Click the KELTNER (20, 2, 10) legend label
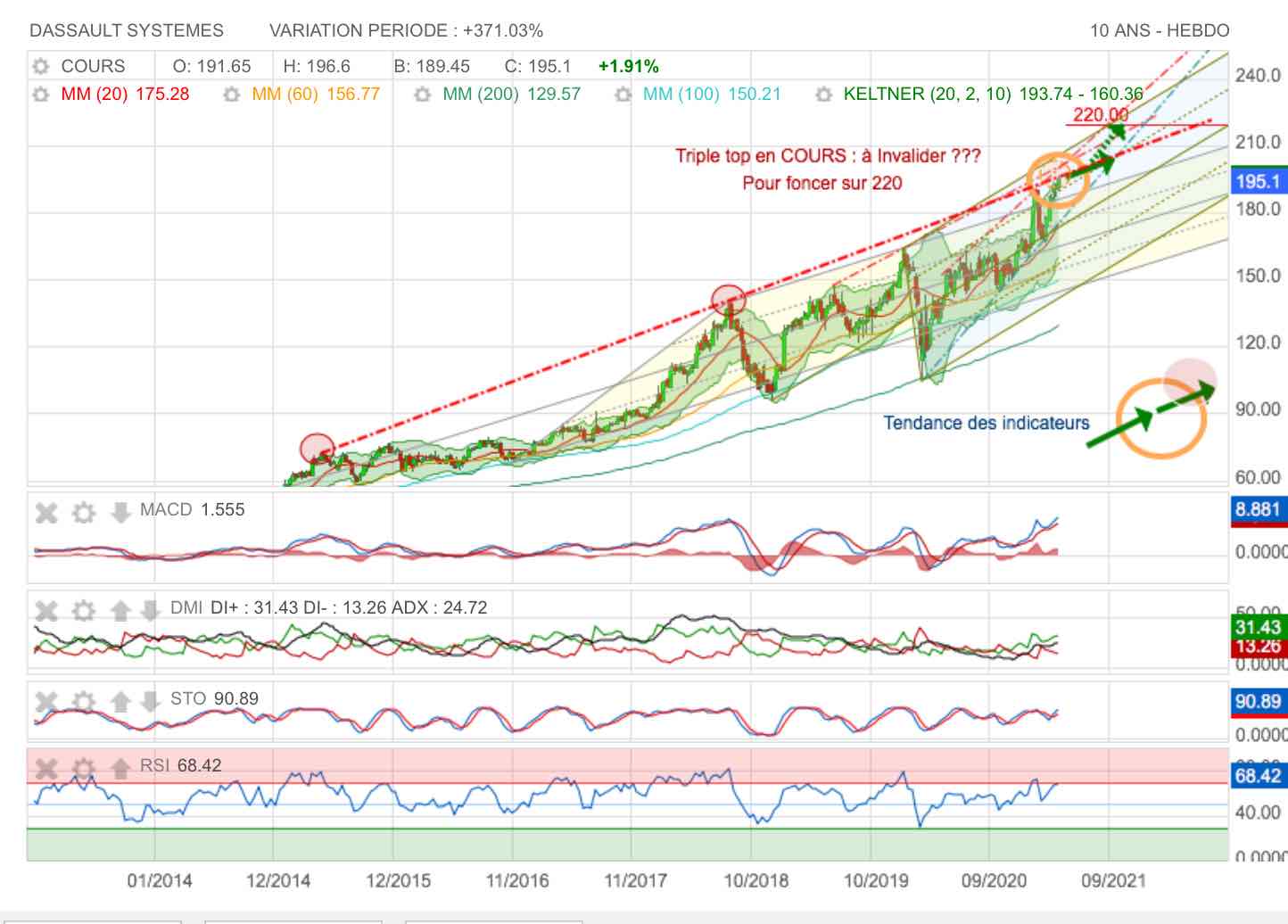 point(993,95)
